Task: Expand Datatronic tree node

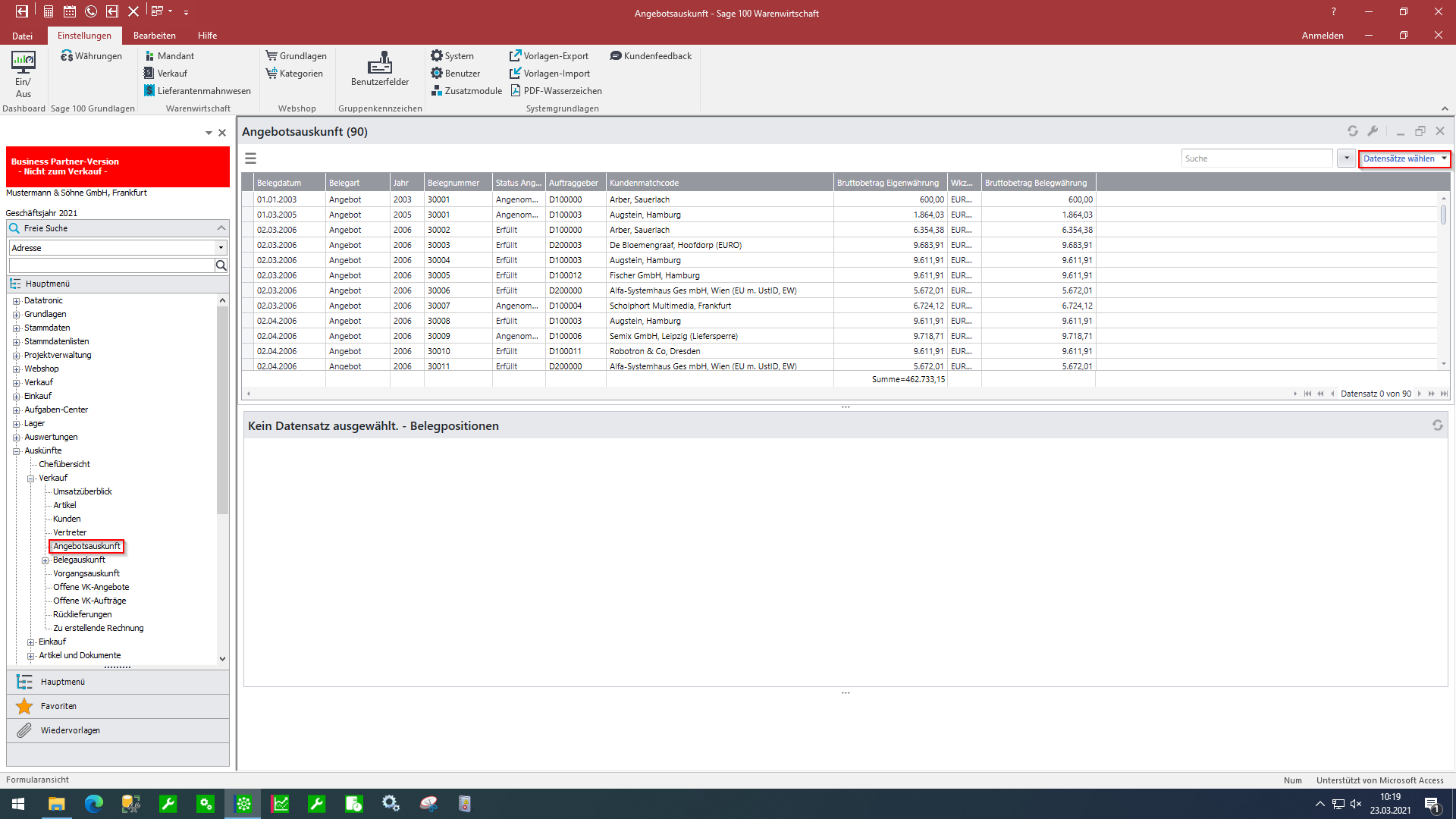Action: [x=16, y=301]
